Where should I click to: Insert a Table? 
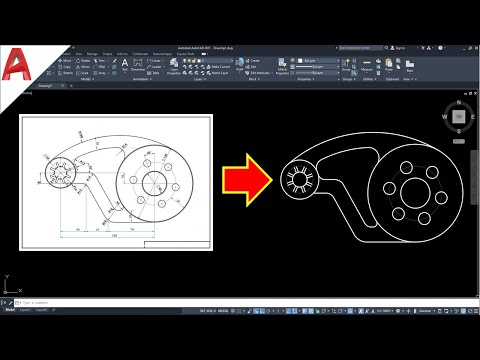[153, 73]
